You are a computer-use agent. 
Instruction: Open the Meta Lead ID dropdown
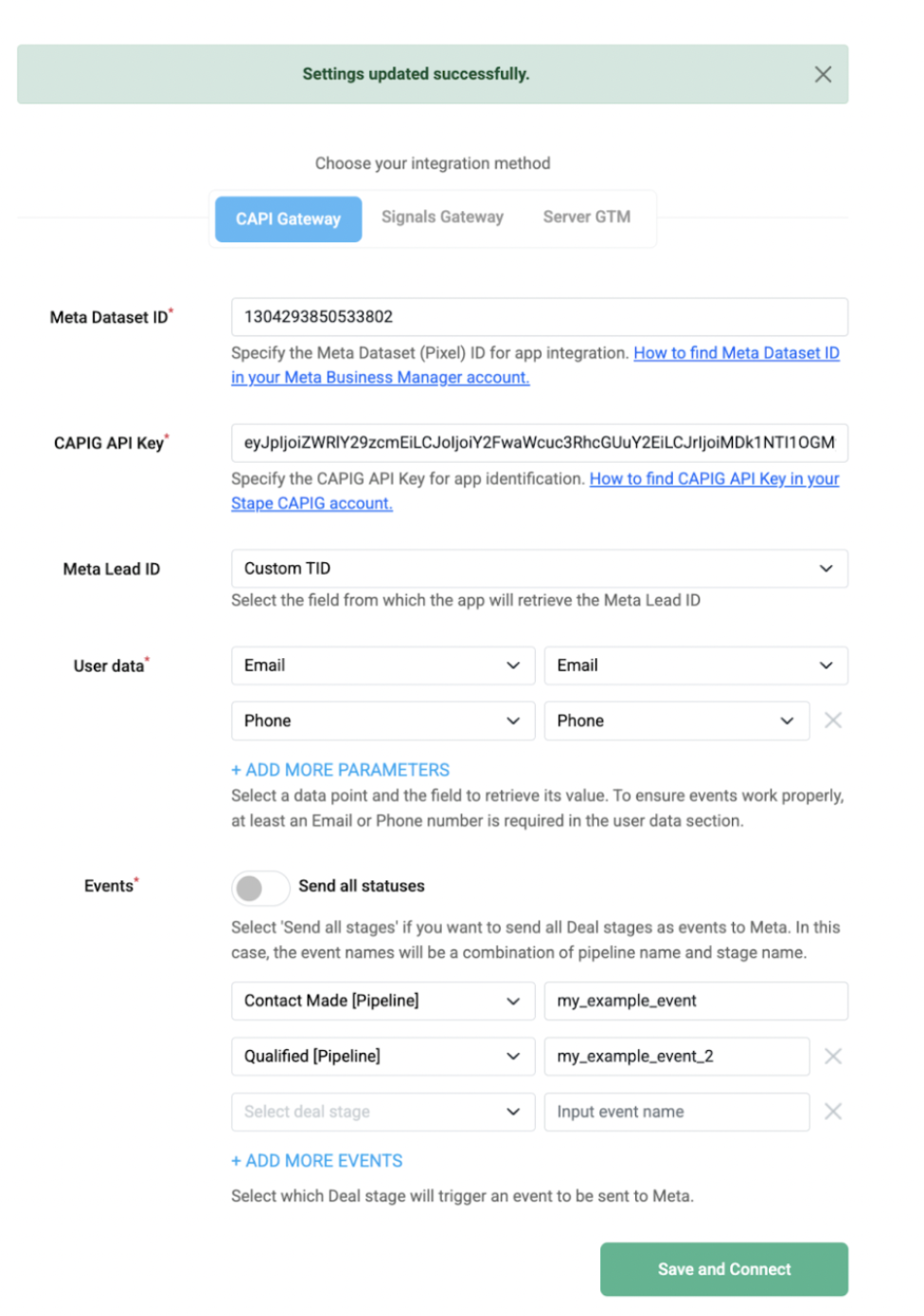pos(539,569)
